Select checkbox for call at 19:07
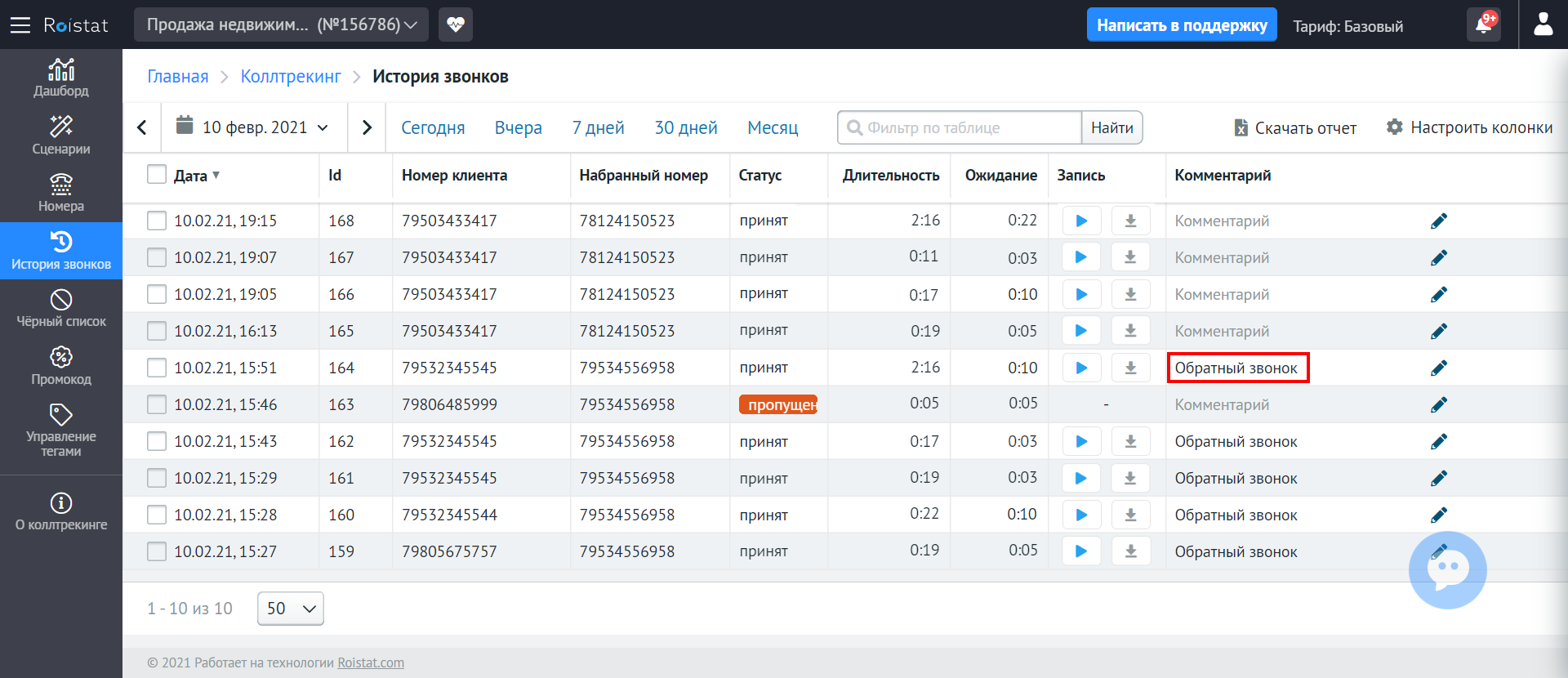1568x678 pixels. pos(157,257)
